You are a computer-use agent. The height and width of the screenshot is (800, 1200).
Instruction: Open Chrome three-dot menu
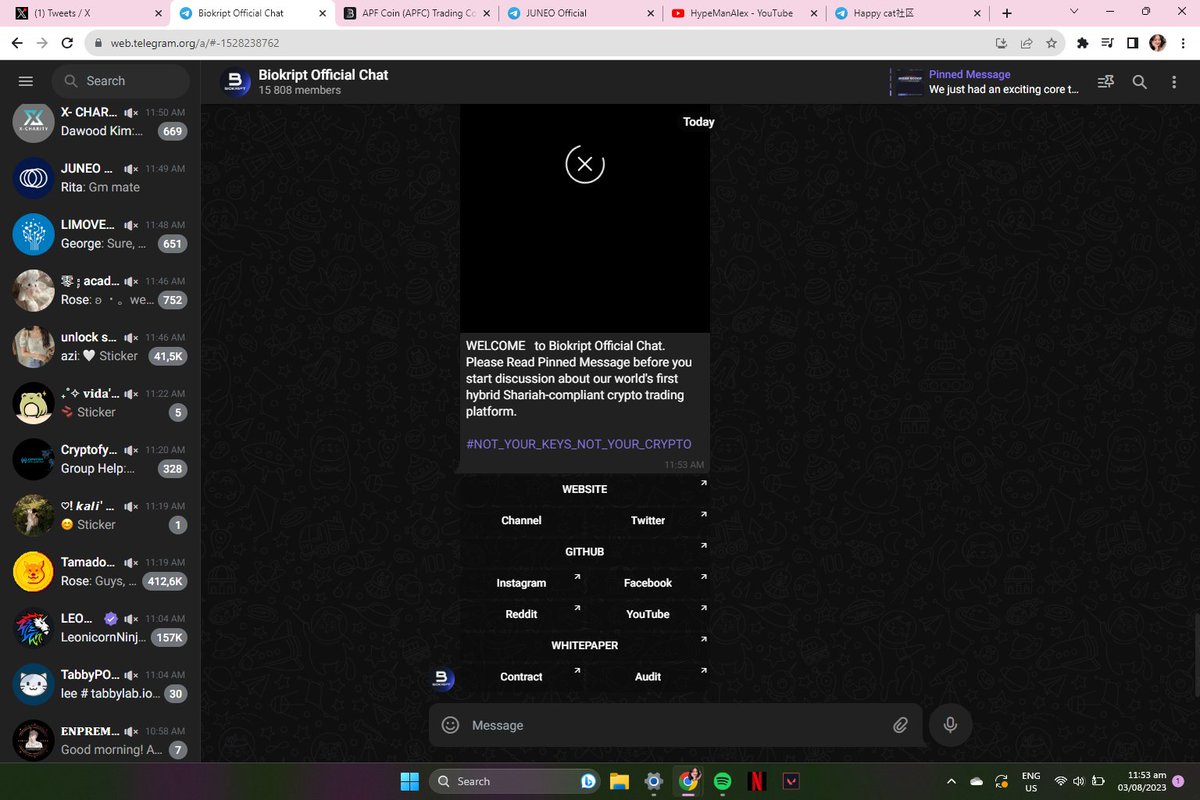(x=1183, y=43)
